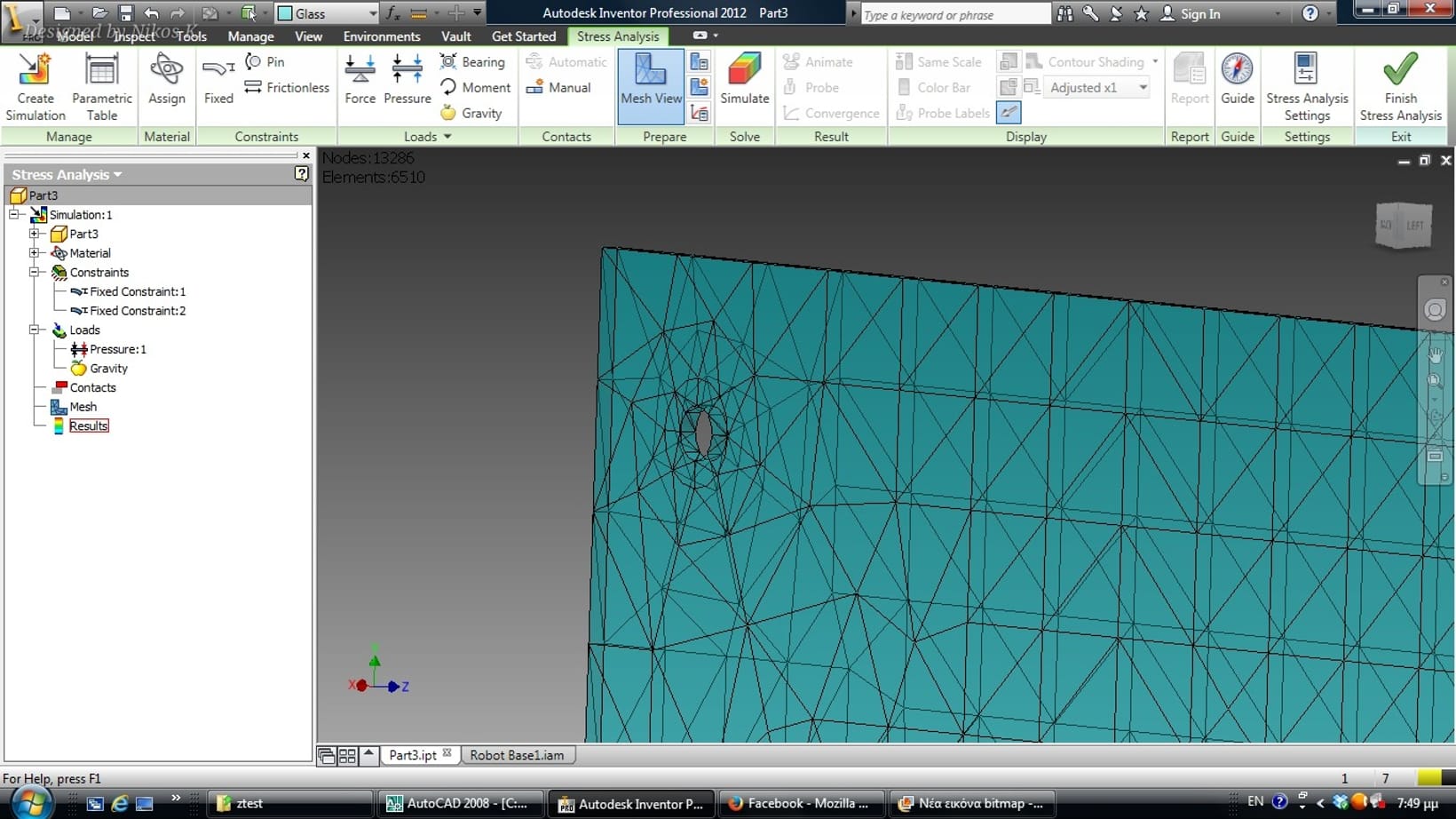Open the Environments ribbon tab
The height and width of the screenshot is (819, 1456).
[381, 36]
